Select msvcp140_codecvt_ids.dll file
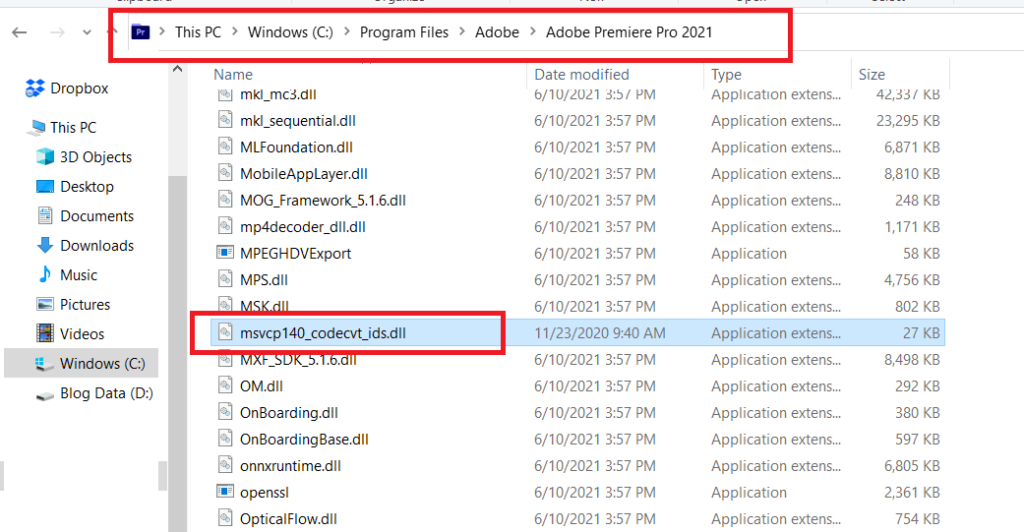This screenshot has width=1024, height=532. pyautogui.click(x=323, y=333)
